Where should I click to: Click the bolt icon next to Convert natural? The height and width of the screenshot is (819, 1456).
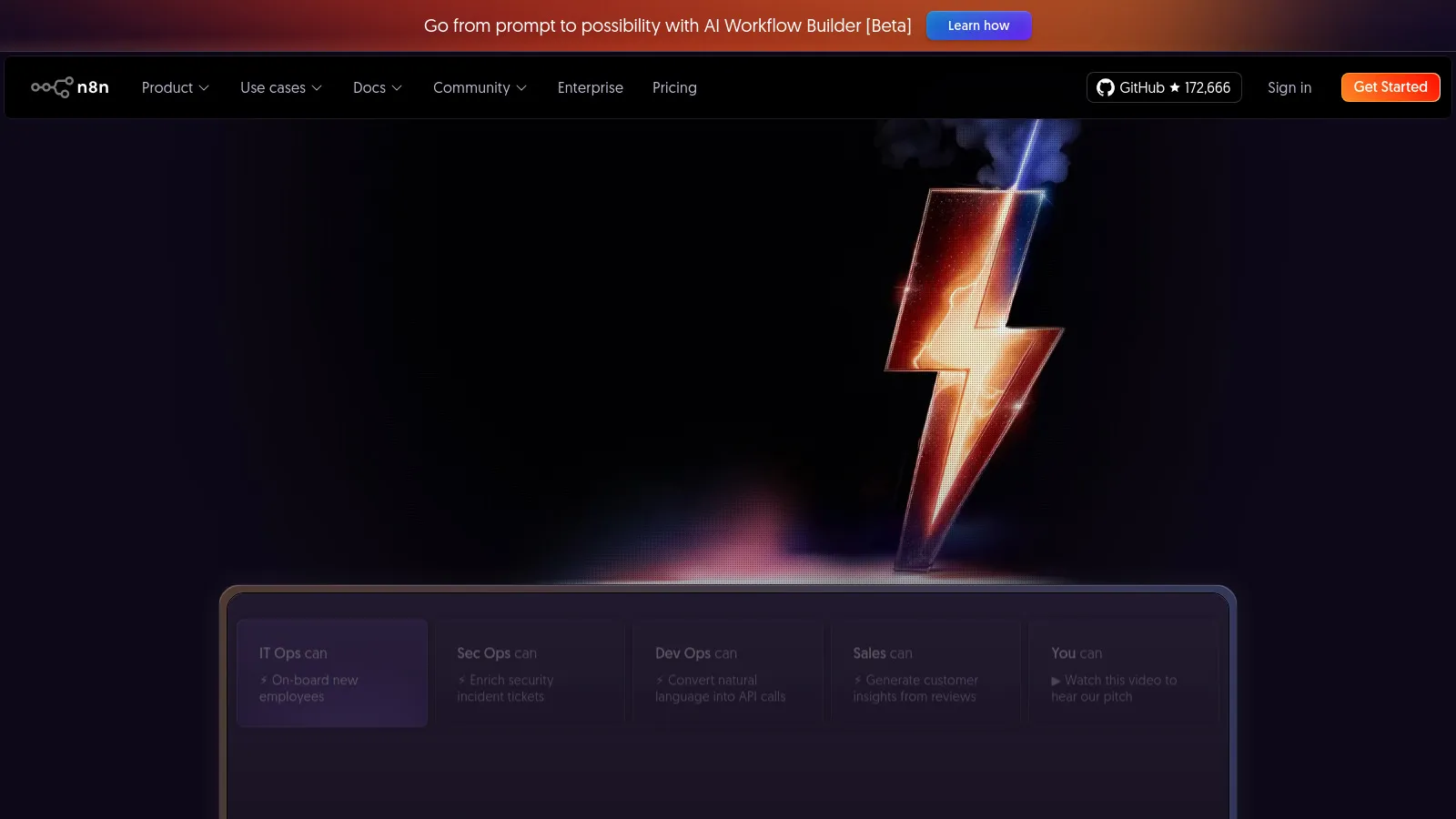click(x=660, y=681)
